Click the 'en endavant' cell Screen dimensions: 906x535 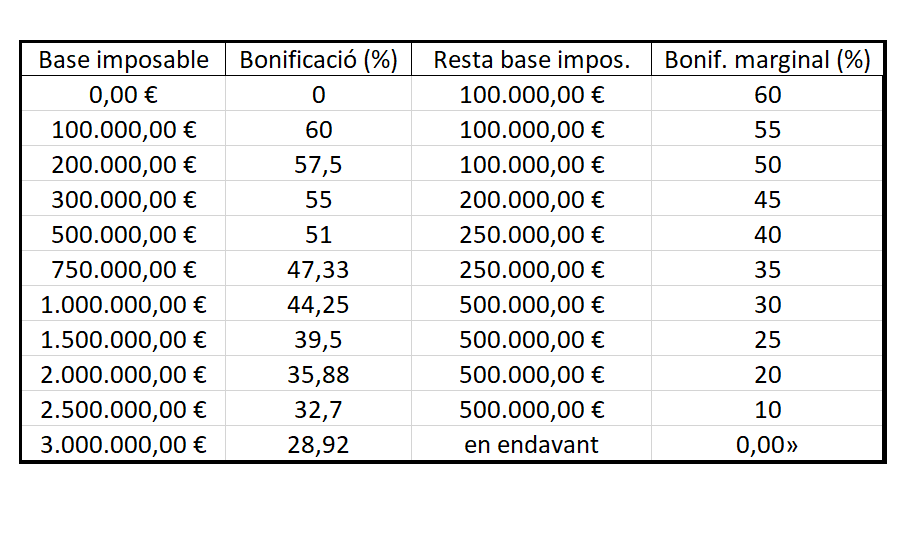pyautogui.click(x=531, y=444)
